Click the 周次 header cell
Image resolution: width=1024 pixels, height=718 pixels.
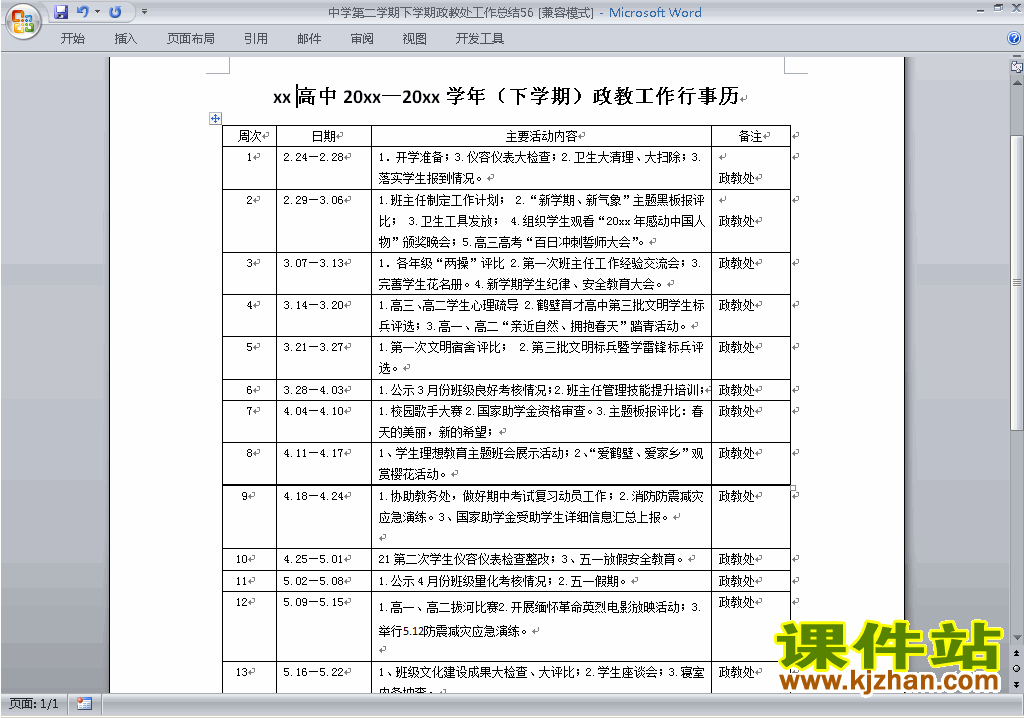pyautogui.click(x=249, y=136)
